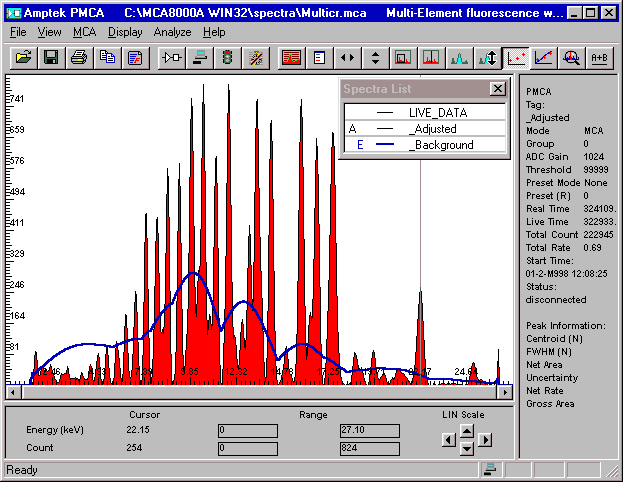Open a spectrum file with the folder icon
Viewport: 623px width, 482px height.
click(x=23, y=58)
